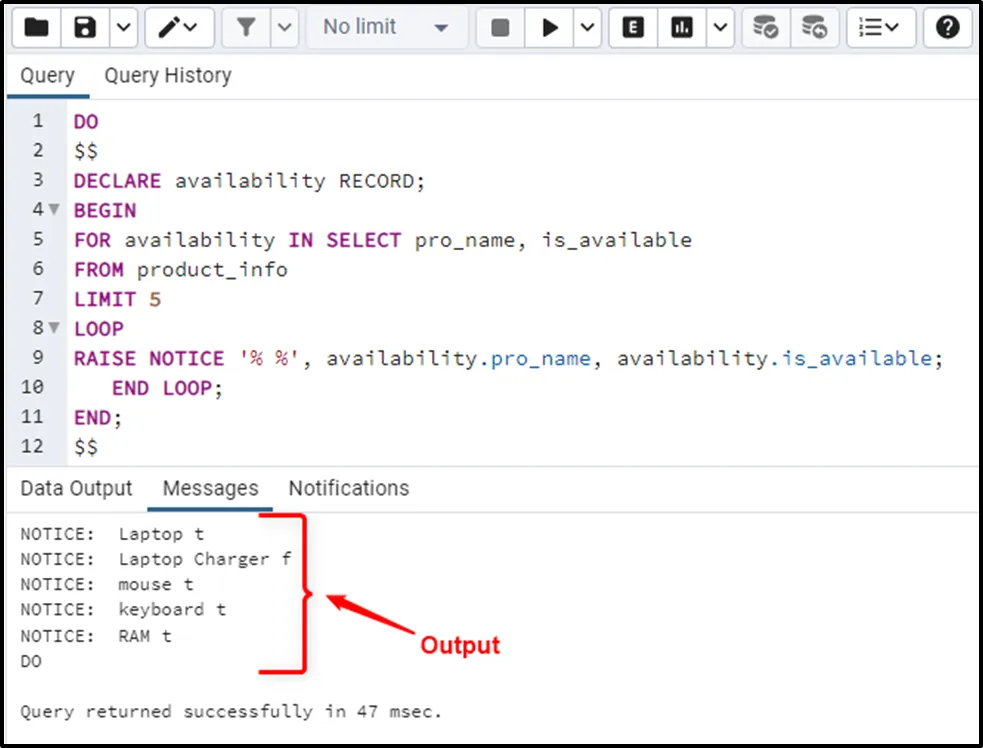Roll back the transaction
This screenshot has width=983, height=748.
(x=815, y=28)
